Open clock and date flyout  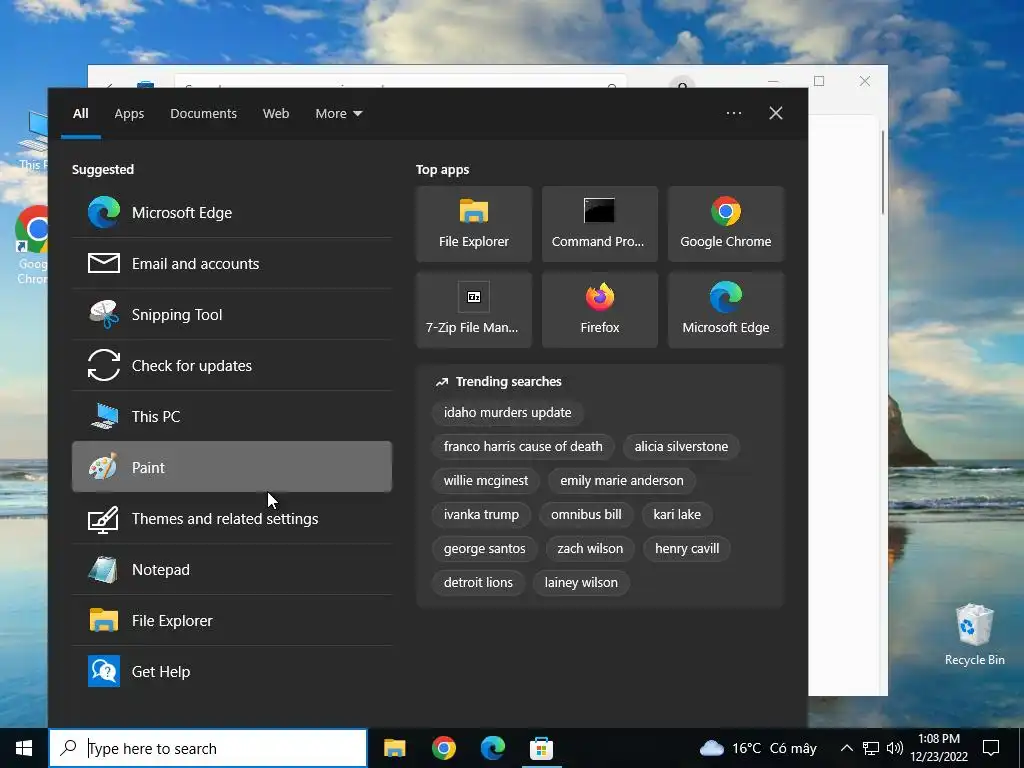click(939, 748)
